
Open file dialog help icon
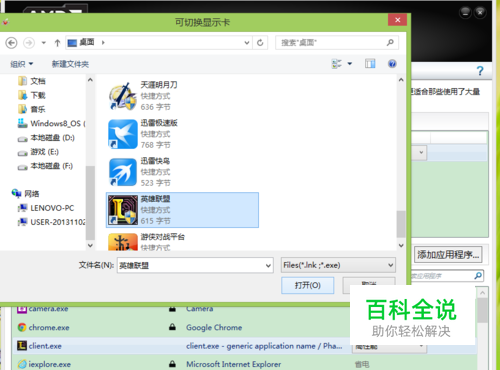(x=392, y=64)
